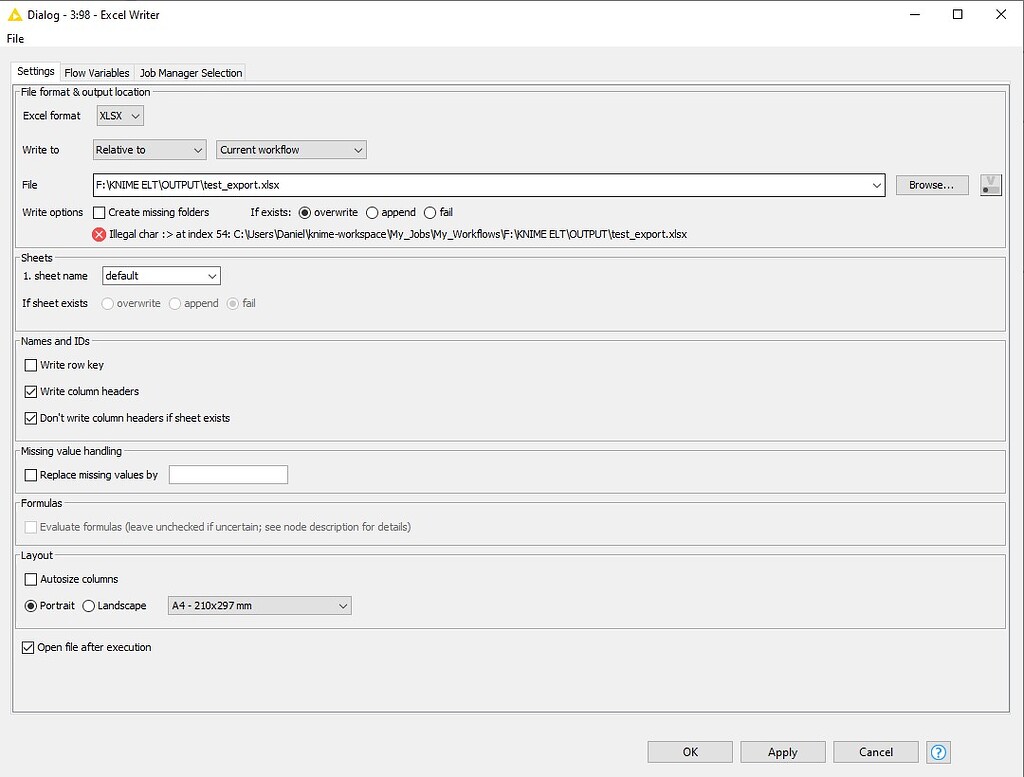Click the flow variable button beside Browse
1024x777 pixels.
(x=990, y=184)
